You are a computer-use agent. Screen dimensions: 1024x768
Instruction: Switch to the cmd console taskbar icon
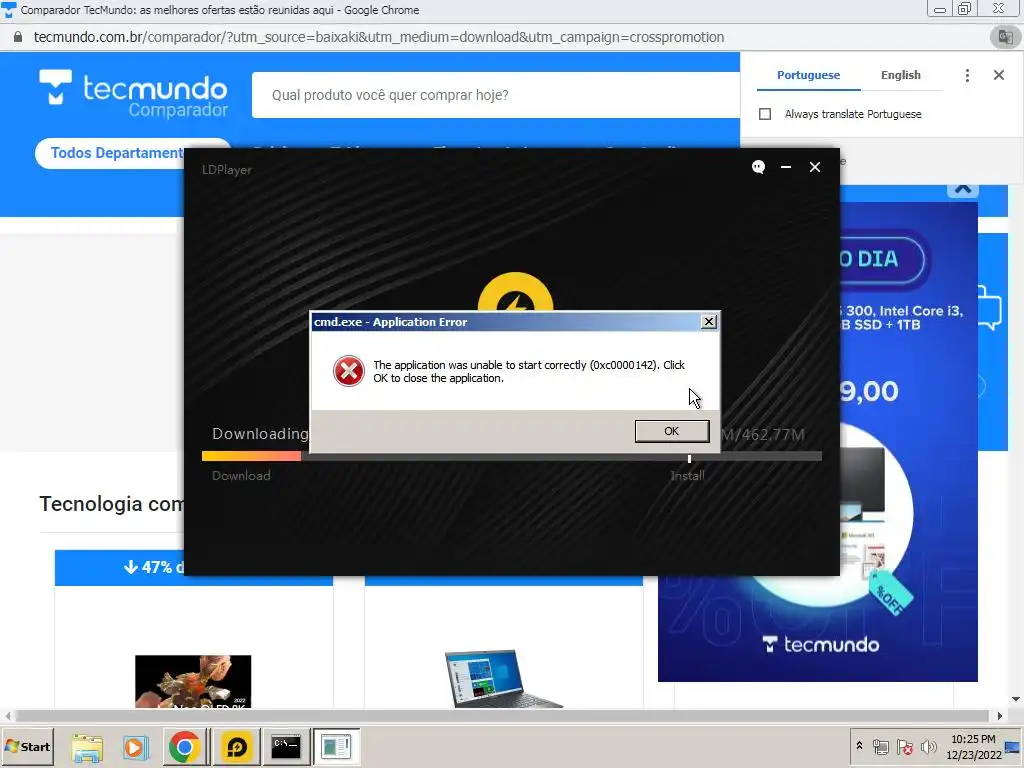click(x=286, y=747)
